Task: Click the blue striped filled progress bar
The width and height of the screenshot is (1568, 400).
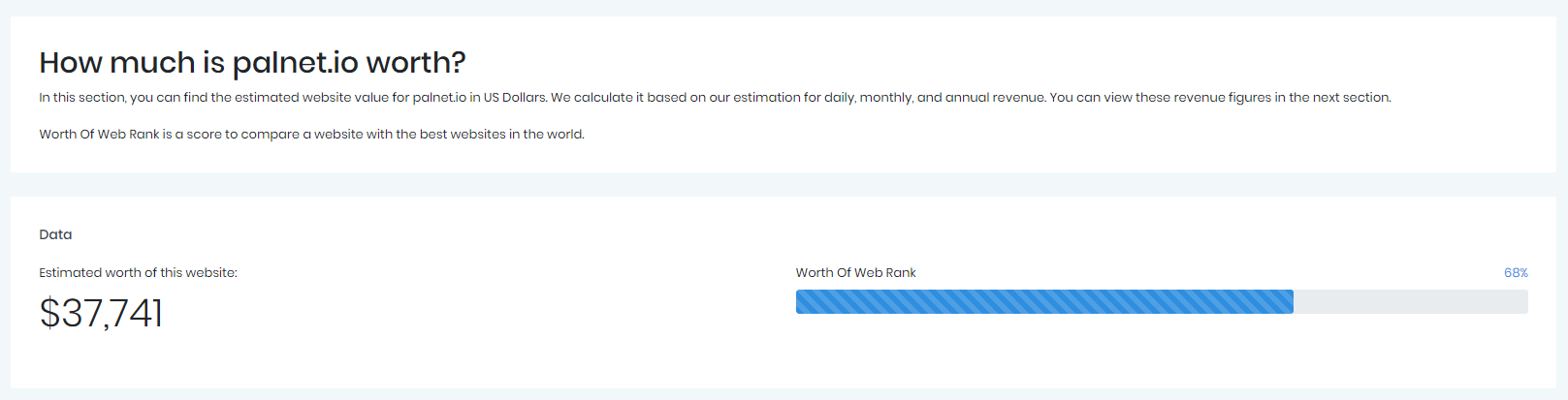Action: 1044,301
